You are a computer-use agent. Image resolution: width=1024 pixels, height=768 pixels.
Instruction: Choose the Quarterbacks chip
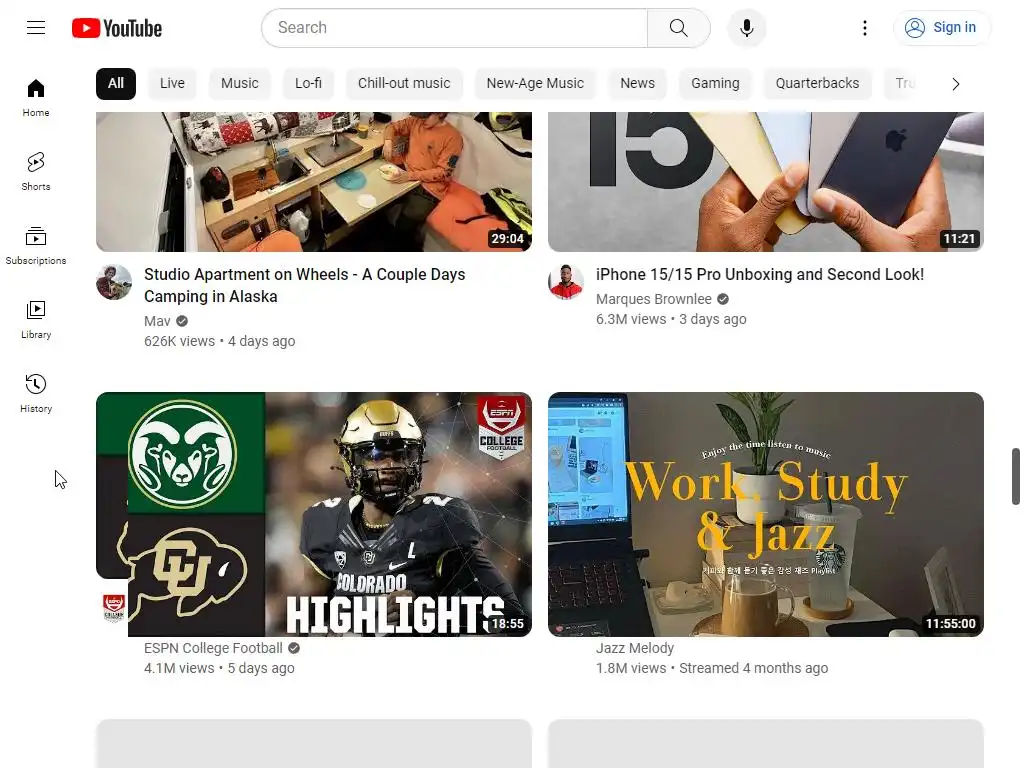pos(817,84)
